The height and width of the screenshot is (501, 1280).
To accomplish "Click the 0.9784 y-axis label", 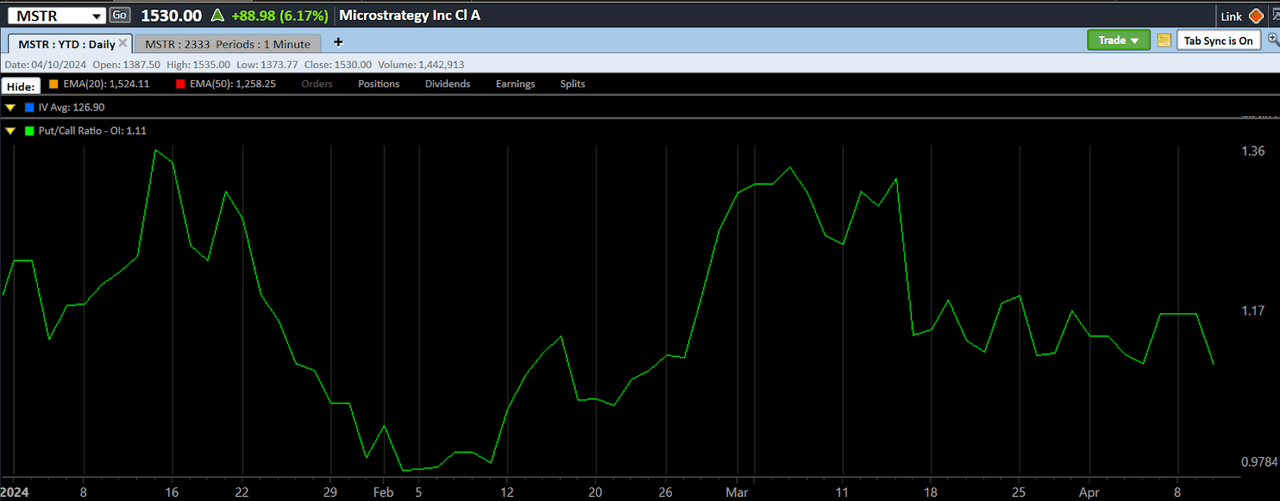I will (x=1259, y=462).
